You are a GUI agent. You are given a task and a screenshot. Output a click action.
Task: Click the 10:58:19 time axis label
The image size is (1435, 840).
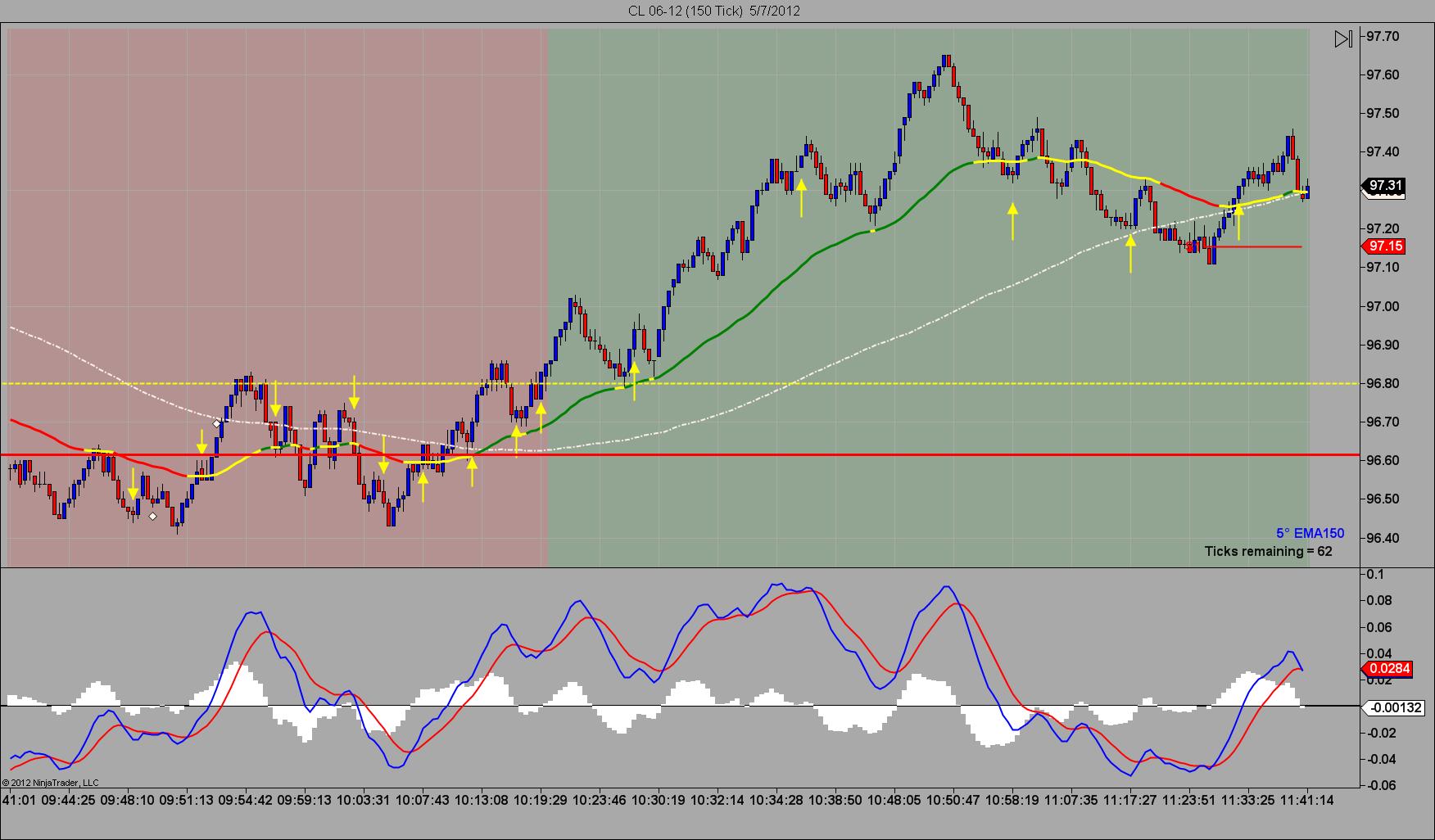tap(1012, 799)
